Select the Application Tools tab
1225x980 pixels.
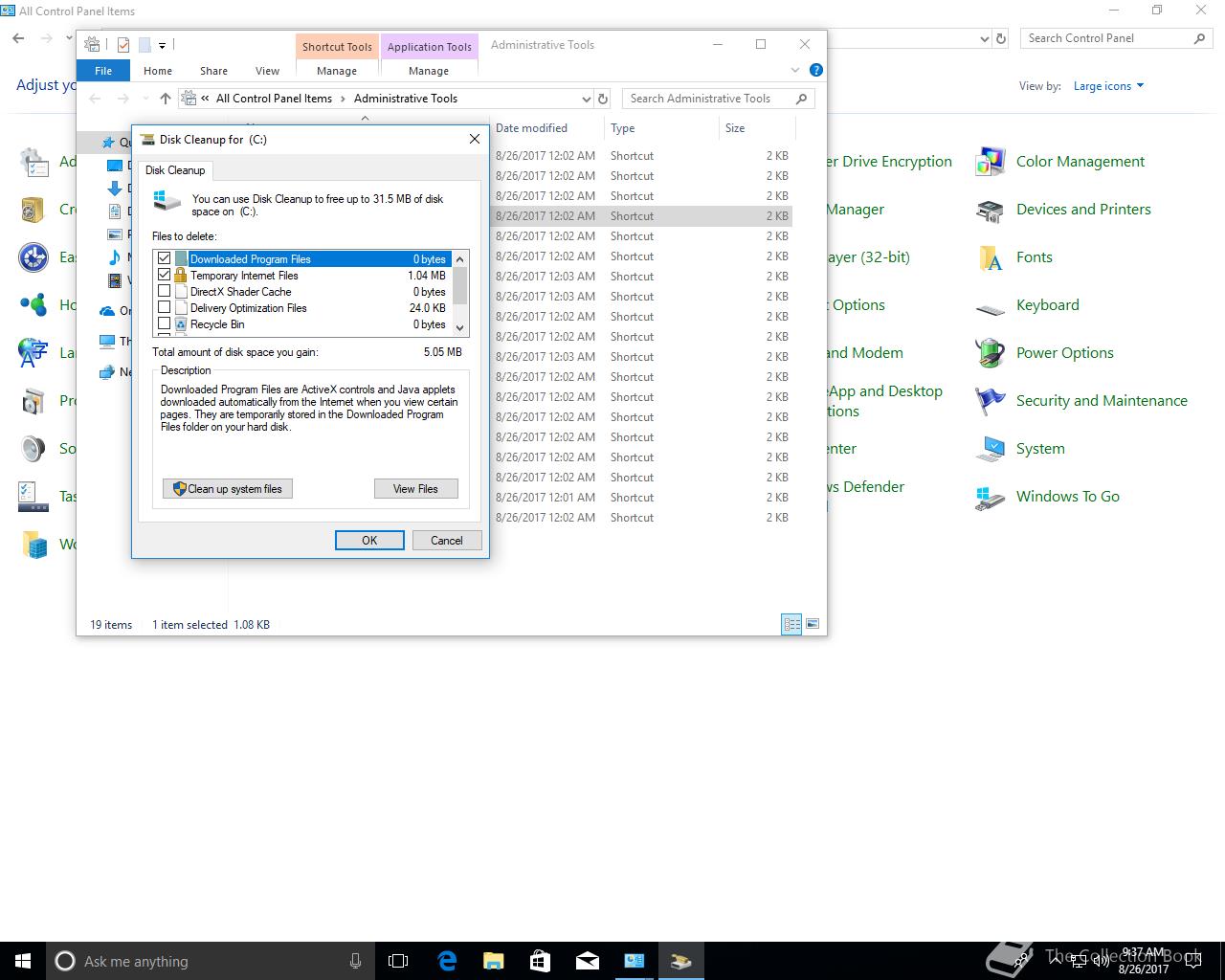429,47
